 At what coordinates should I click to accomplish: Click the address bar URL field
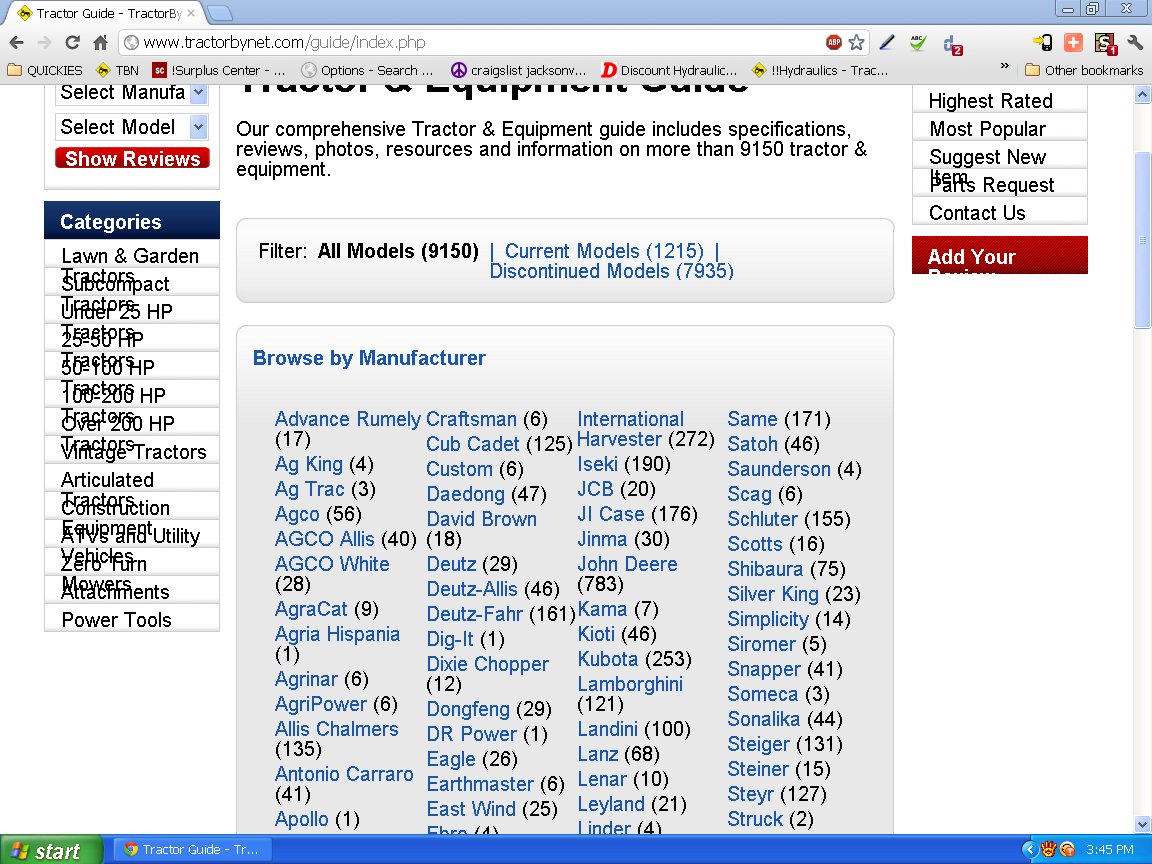pyautogui.click(x=470, y=43)
